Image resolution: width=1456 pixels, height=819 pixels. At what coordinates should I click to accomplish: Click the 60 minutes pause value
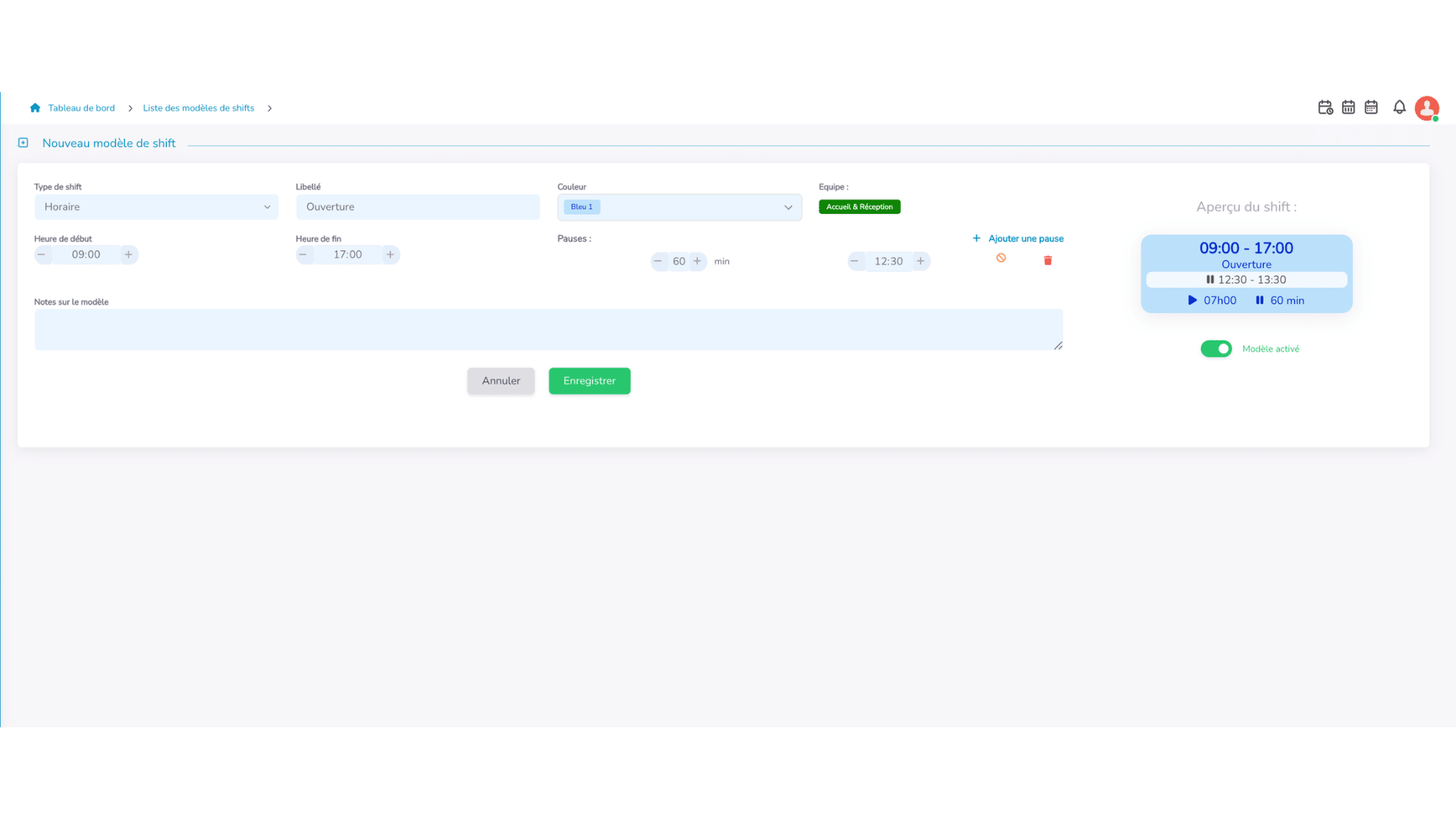679,262
